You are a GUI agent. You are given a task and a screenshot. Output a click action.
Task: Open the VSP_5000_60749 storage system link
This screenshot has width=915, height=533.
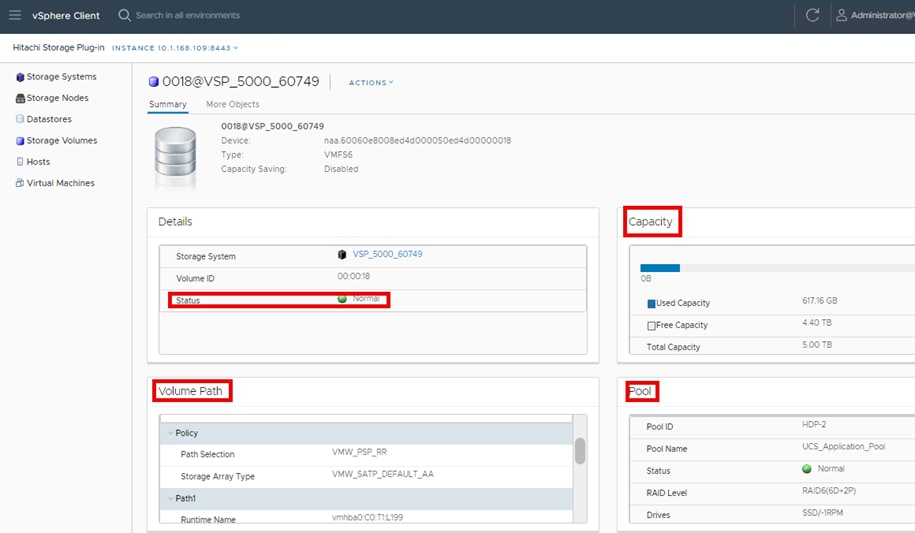pyautogui.click(x=388, y=255)
